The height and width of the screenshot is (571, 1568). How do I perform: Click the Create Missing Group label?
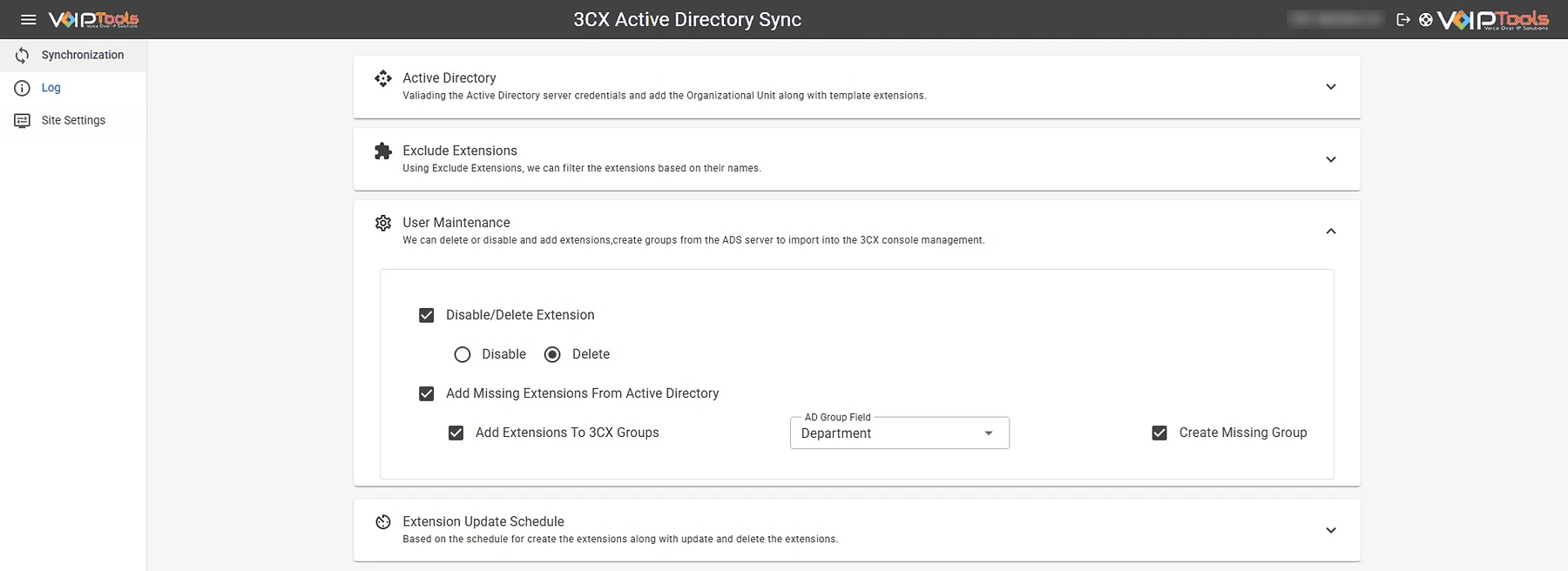tap(1243, 433)
